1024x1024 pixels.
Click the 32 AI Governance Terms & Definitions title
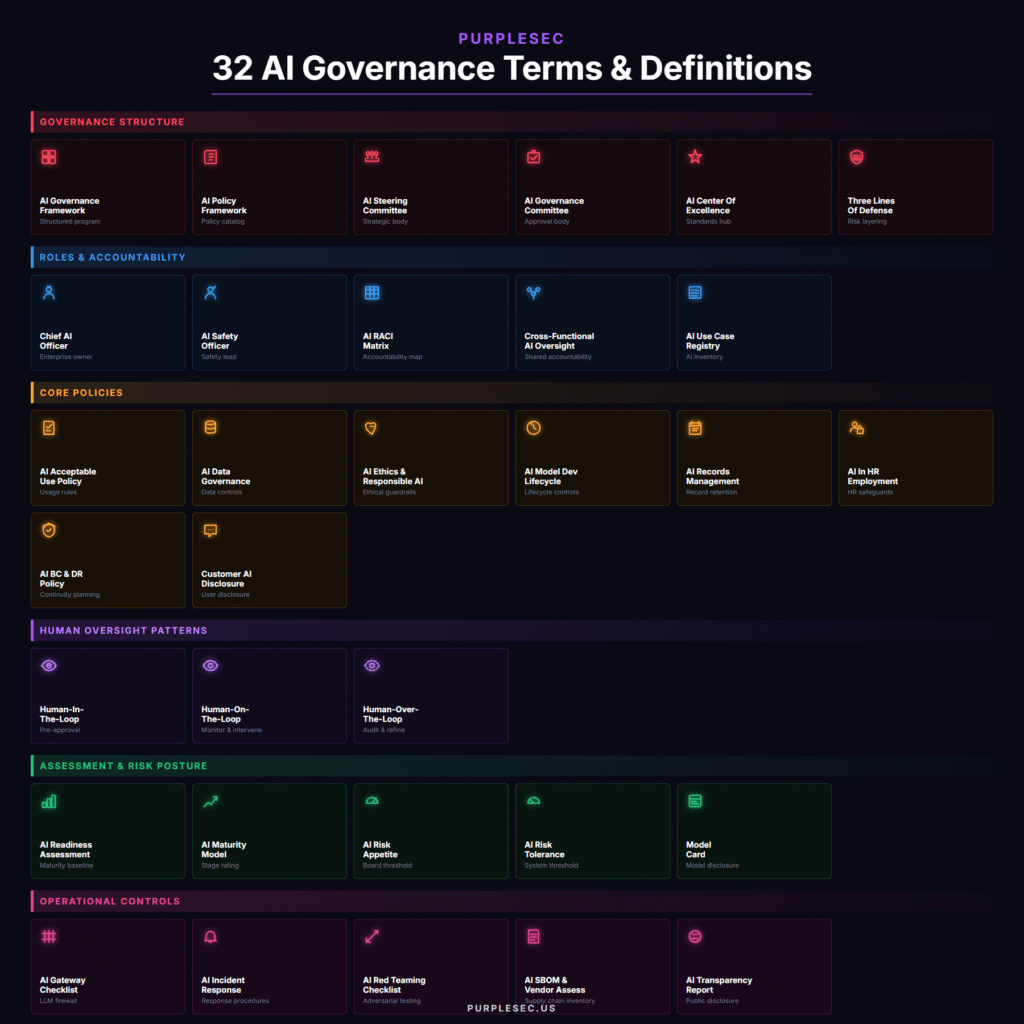[x=512, y=68]
